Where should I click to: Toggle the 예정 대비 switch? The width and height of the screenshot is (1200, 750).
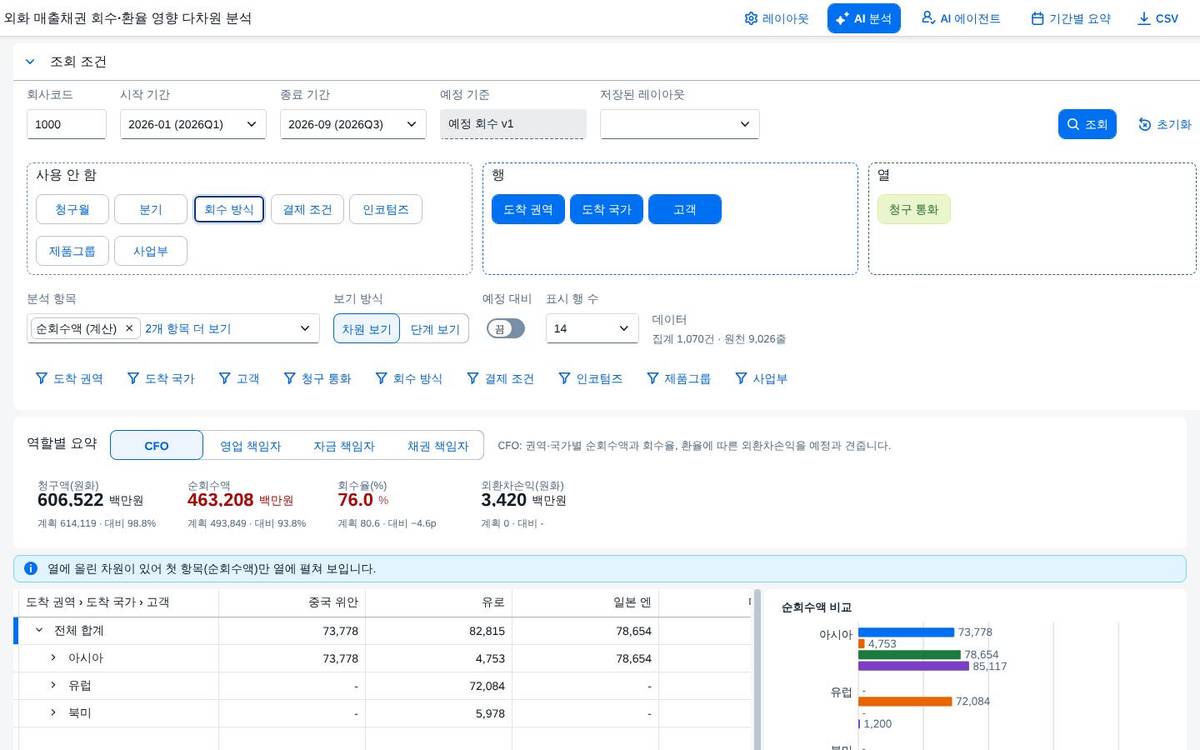pyautogui.click(x=505, y=328)
